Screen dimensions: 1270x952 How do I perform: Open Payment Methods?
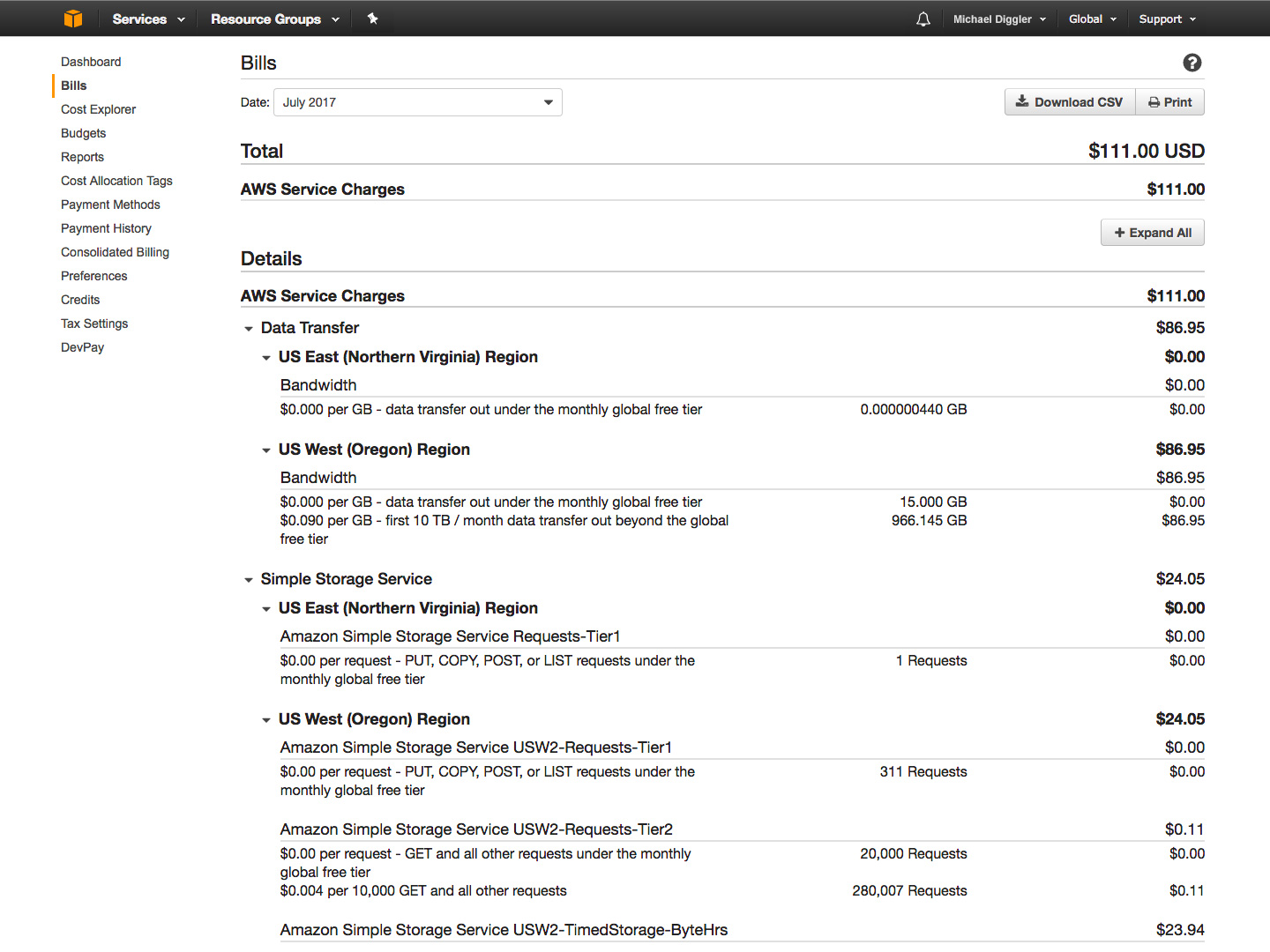click(110, 205)
